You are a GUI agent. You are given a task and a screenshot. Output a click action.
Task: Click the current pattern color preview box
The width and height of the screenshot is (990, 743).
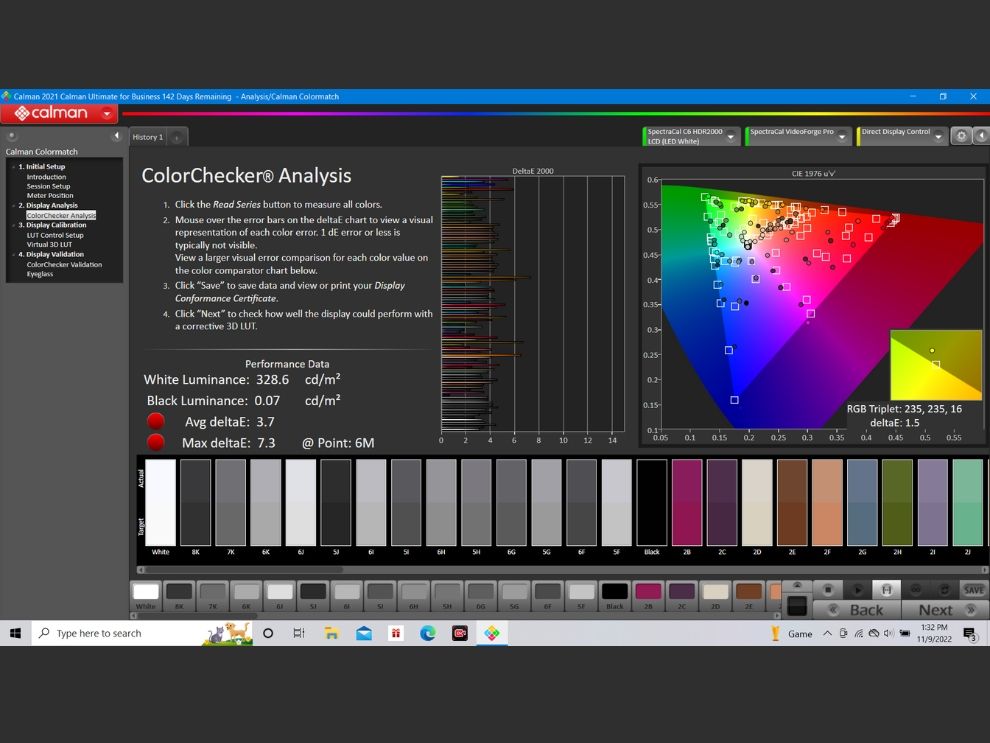[797, 605]
